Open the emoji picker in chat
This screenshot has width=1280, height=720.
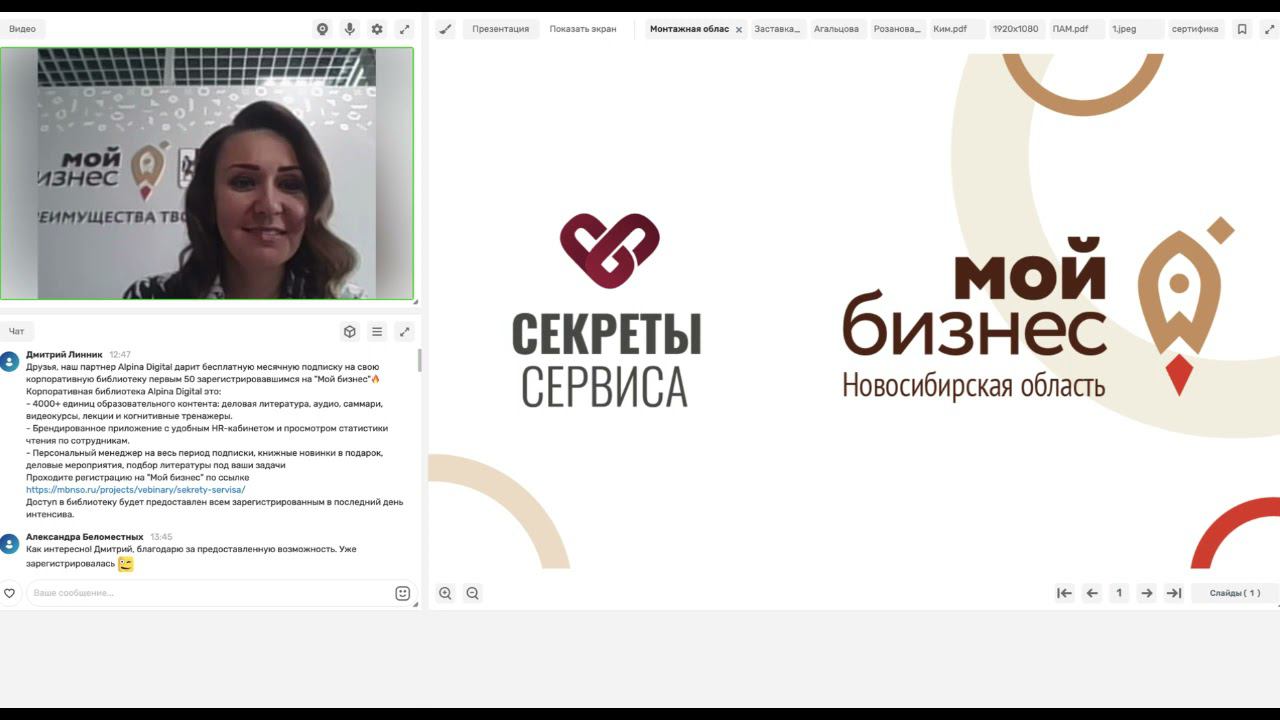[x=403, y=593]
